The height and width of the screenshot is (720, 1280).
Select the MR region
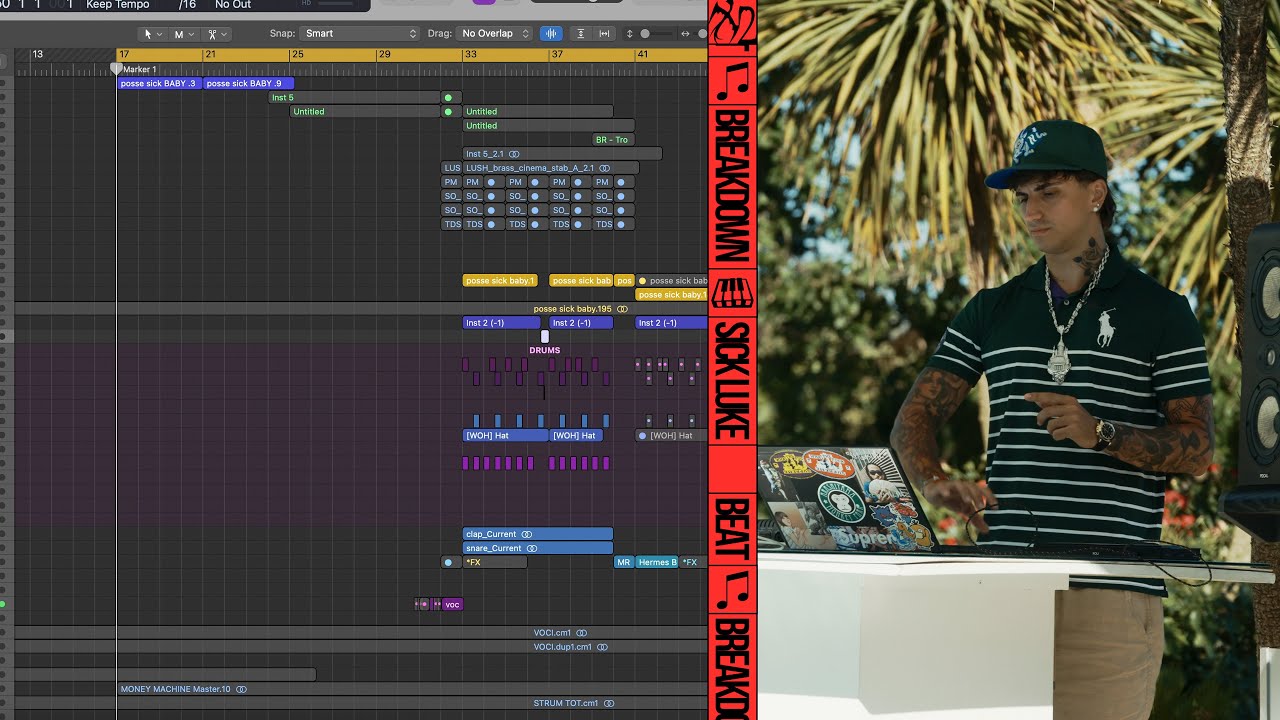coord(624,562)
